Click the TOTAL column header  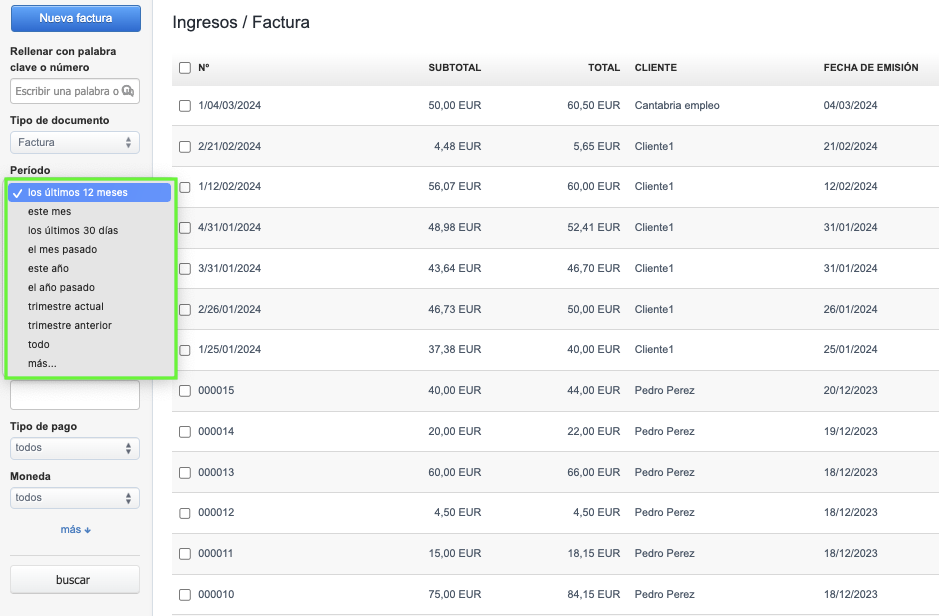coord(604,68)
